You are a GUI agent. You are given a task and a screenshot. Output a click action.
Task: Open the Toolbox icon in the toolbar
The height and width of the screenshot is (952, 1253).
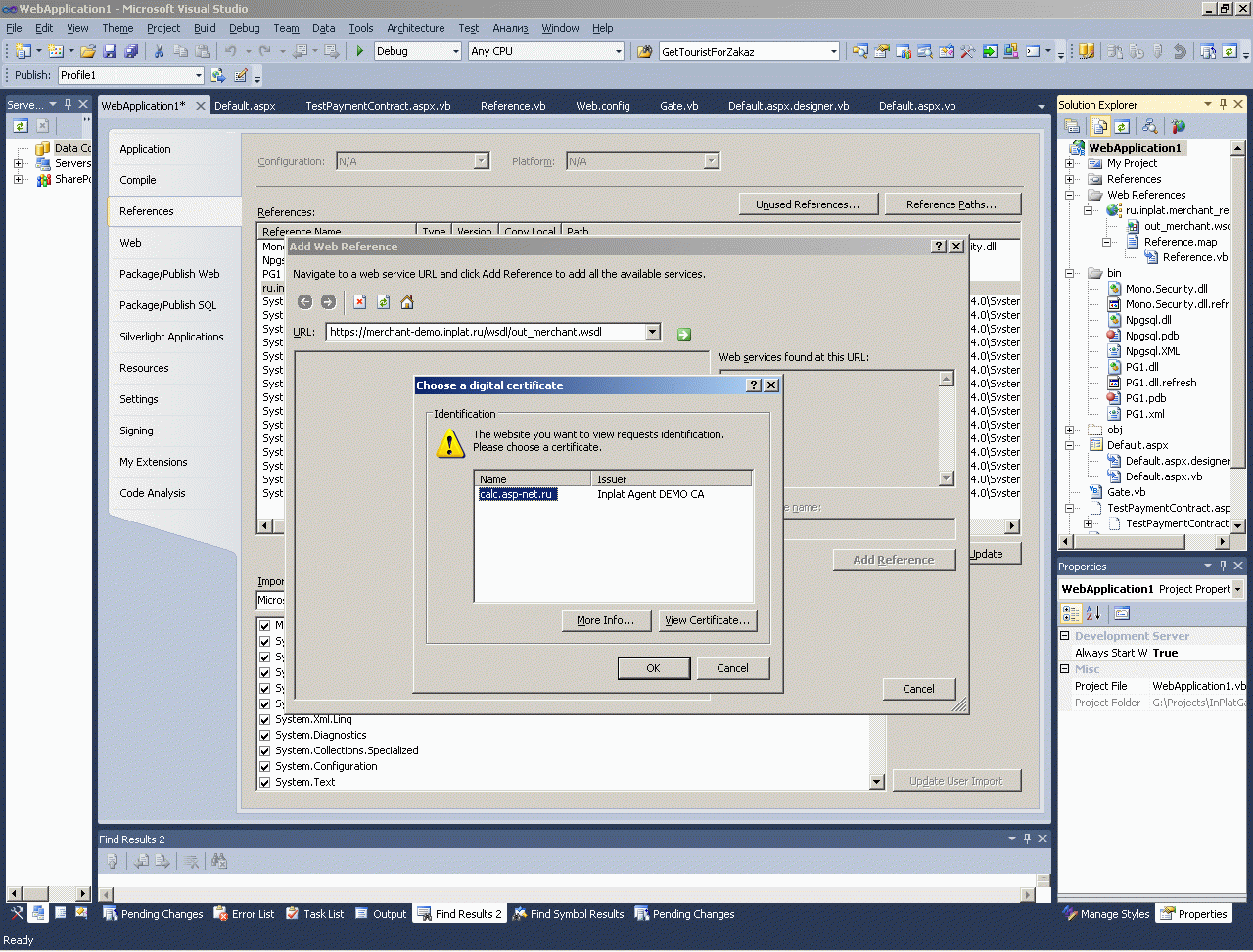(x=967, y=51)
